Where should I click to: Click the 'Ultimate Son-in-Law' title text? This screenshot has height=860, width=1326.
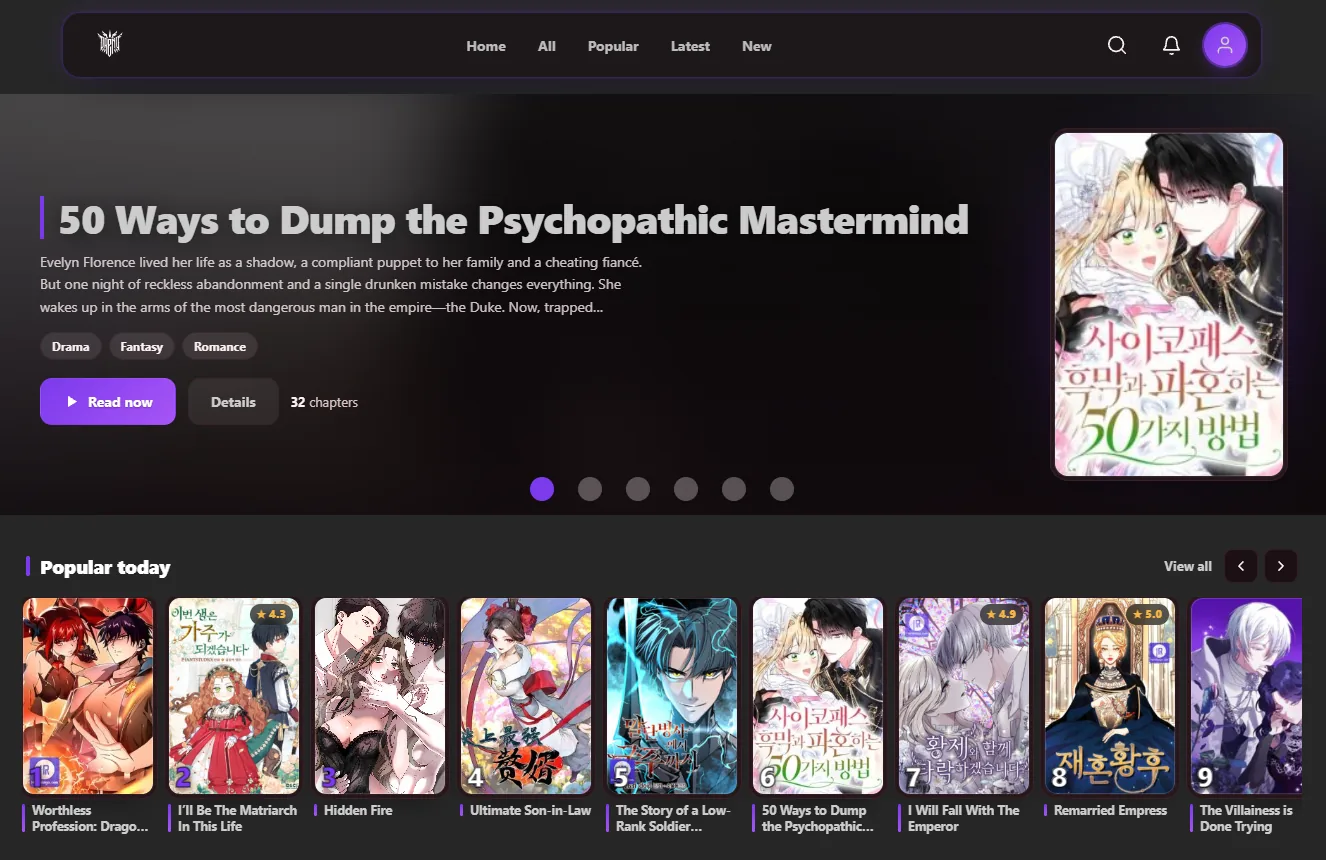530,810
